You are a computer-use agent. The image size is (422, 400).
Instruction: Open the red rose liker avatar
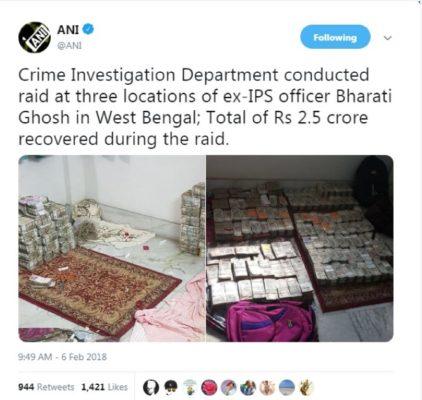pyautogui.click(x=209, y=387)
